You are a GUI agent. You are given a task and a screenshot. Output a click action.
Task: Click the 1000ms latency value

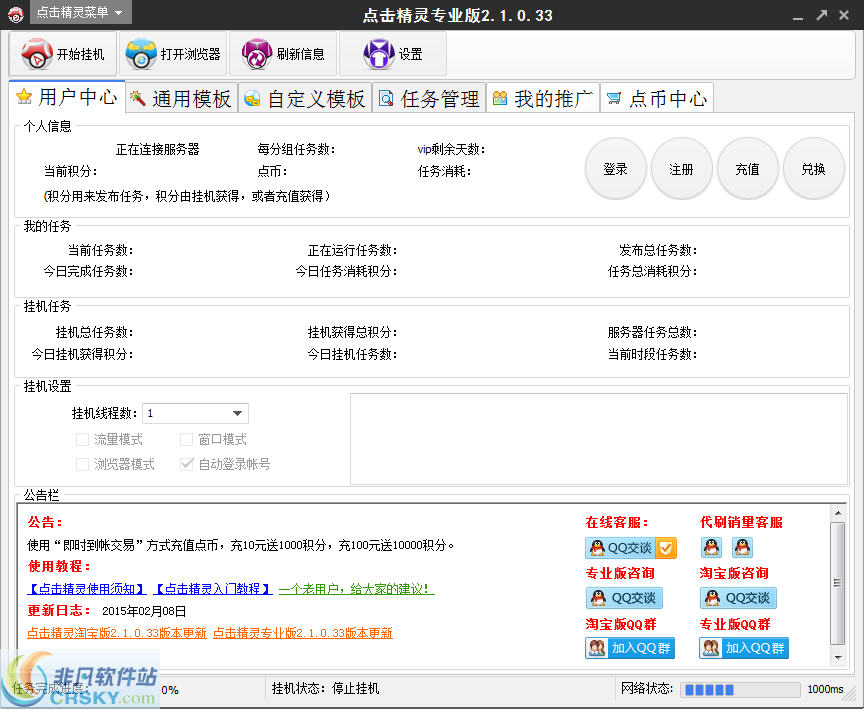coord(825,689)
